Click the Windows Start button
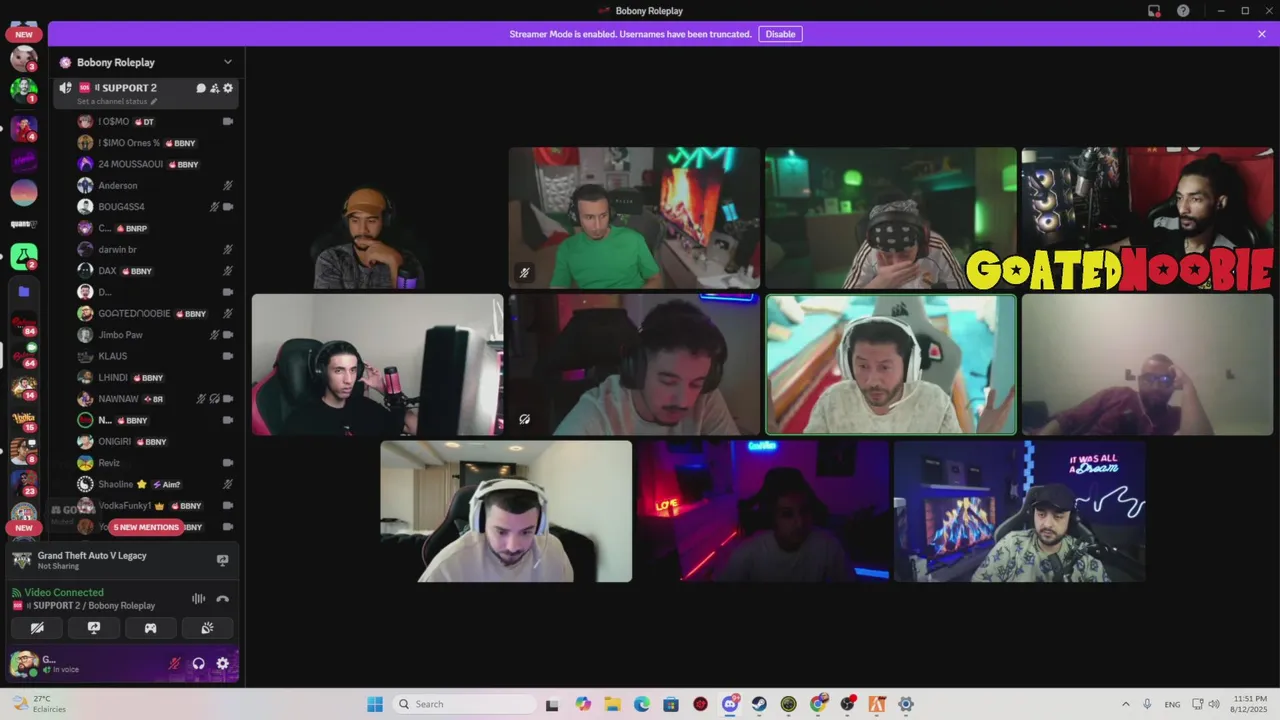Viewport: 1280px width, 720px height. pos(375,704)
